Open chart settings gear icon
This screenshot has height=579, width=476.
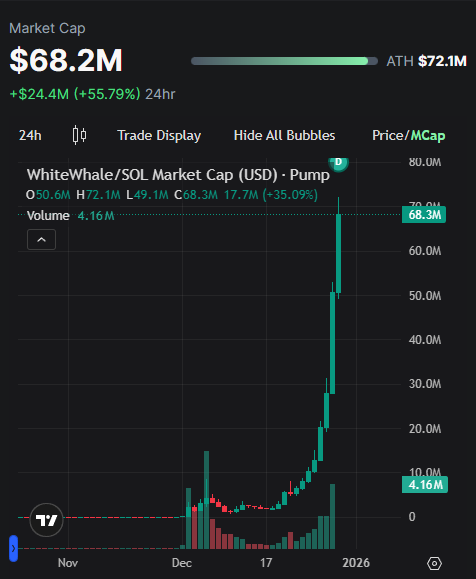click(x=434, y=563)
